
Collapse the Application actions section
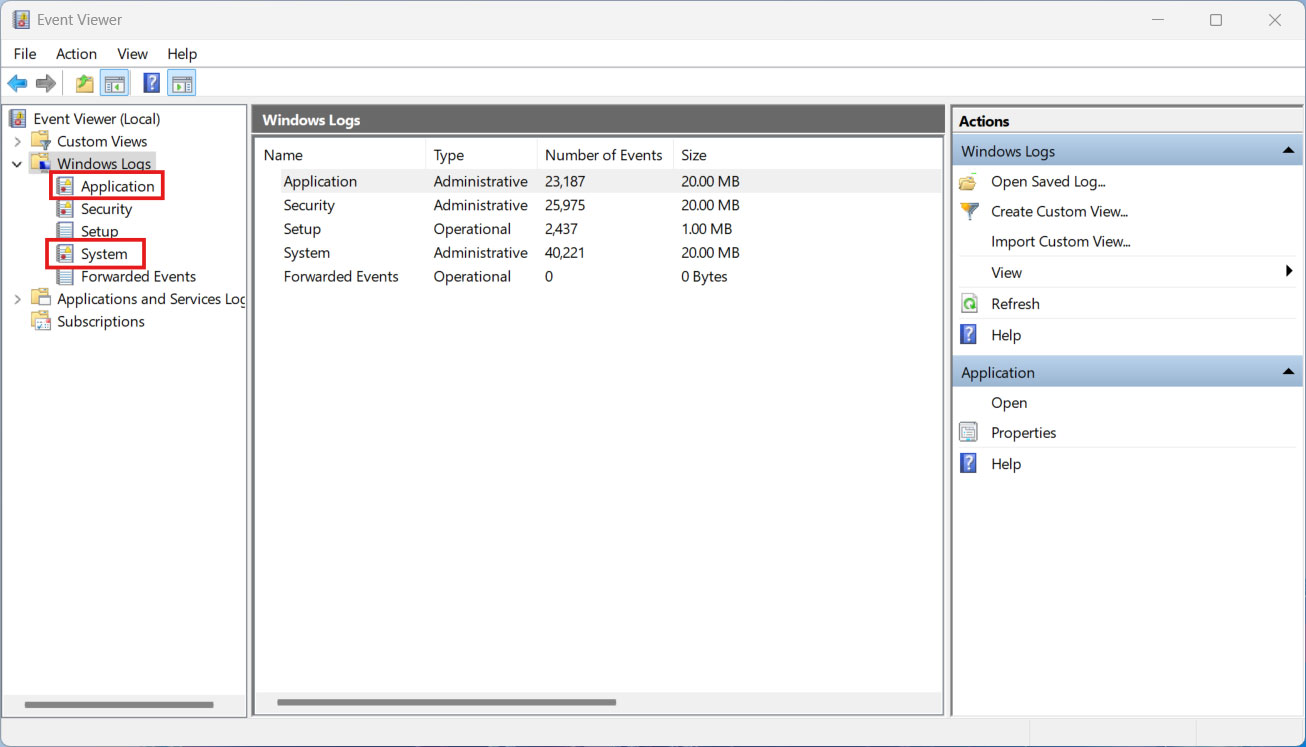1288,372
